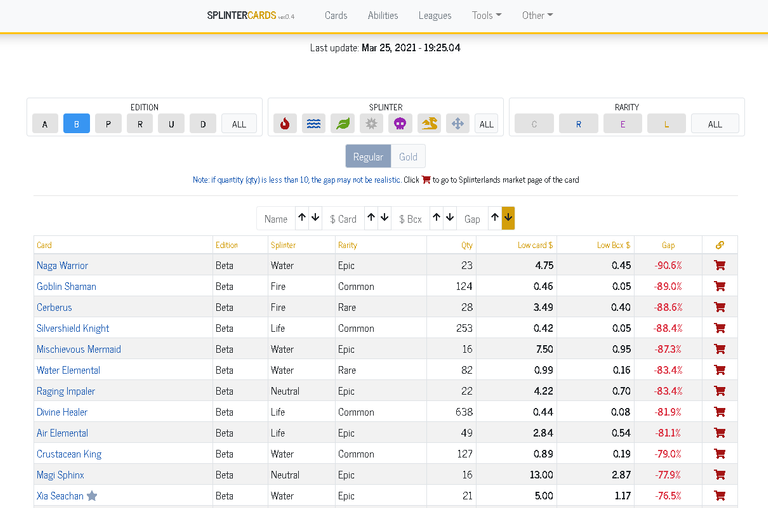Image resolution: width=768 pixels, height=508 pixels.
Task: Open market cart for Silvershield Knight
Action: click(x=720, y=328)
